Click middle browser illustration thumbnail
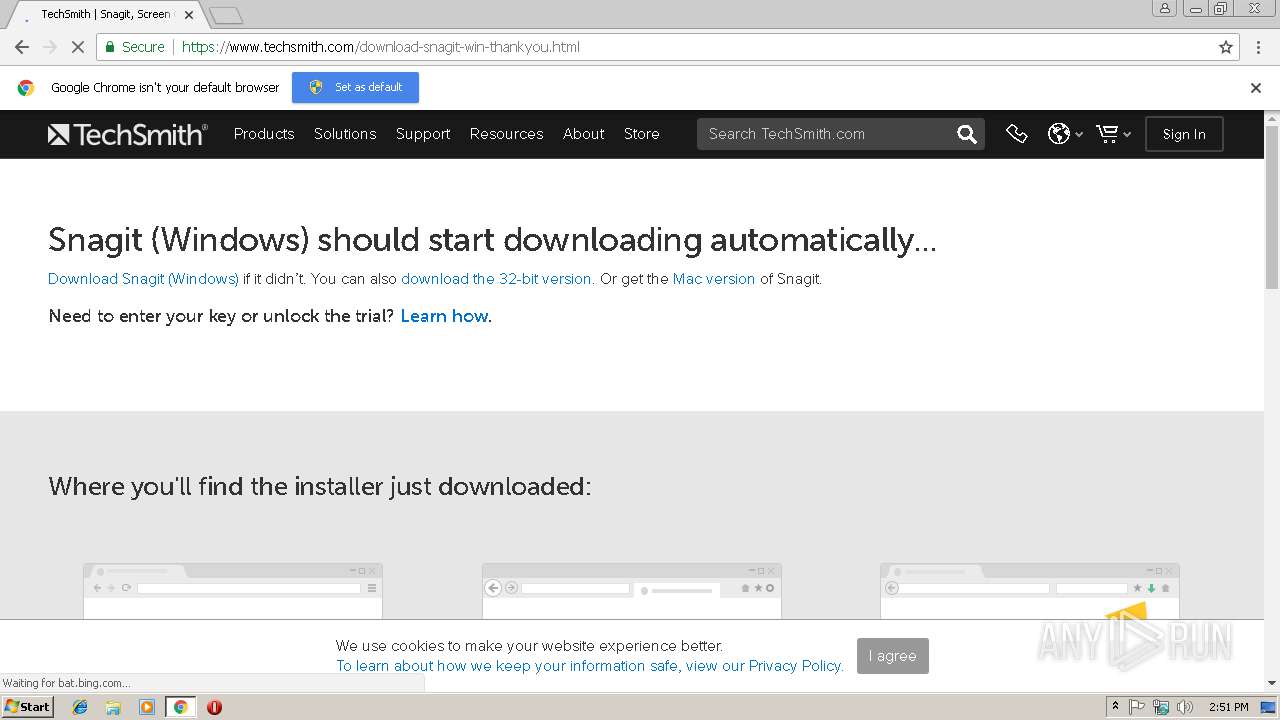1280x720 pixels. click(x=632, y=592)
